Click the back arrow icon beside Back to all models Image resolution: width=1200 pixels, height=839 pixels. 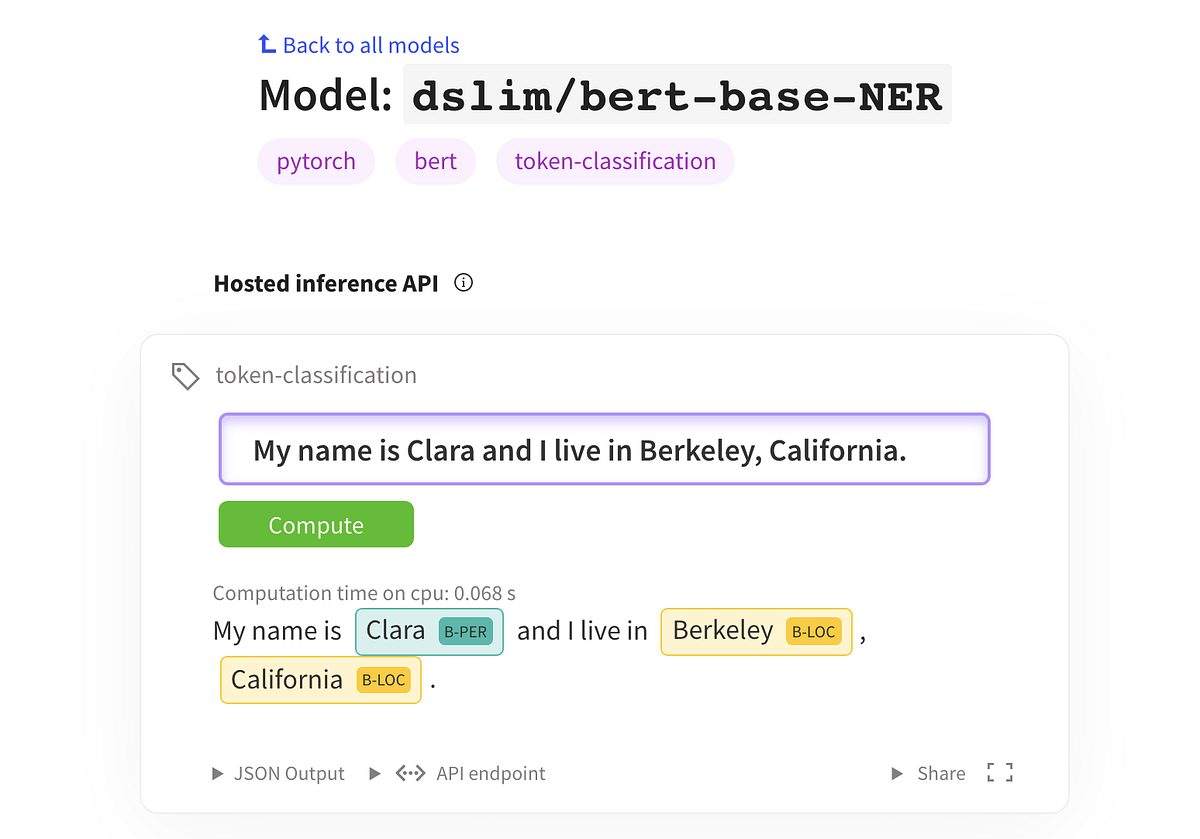(x=267, y=44)
